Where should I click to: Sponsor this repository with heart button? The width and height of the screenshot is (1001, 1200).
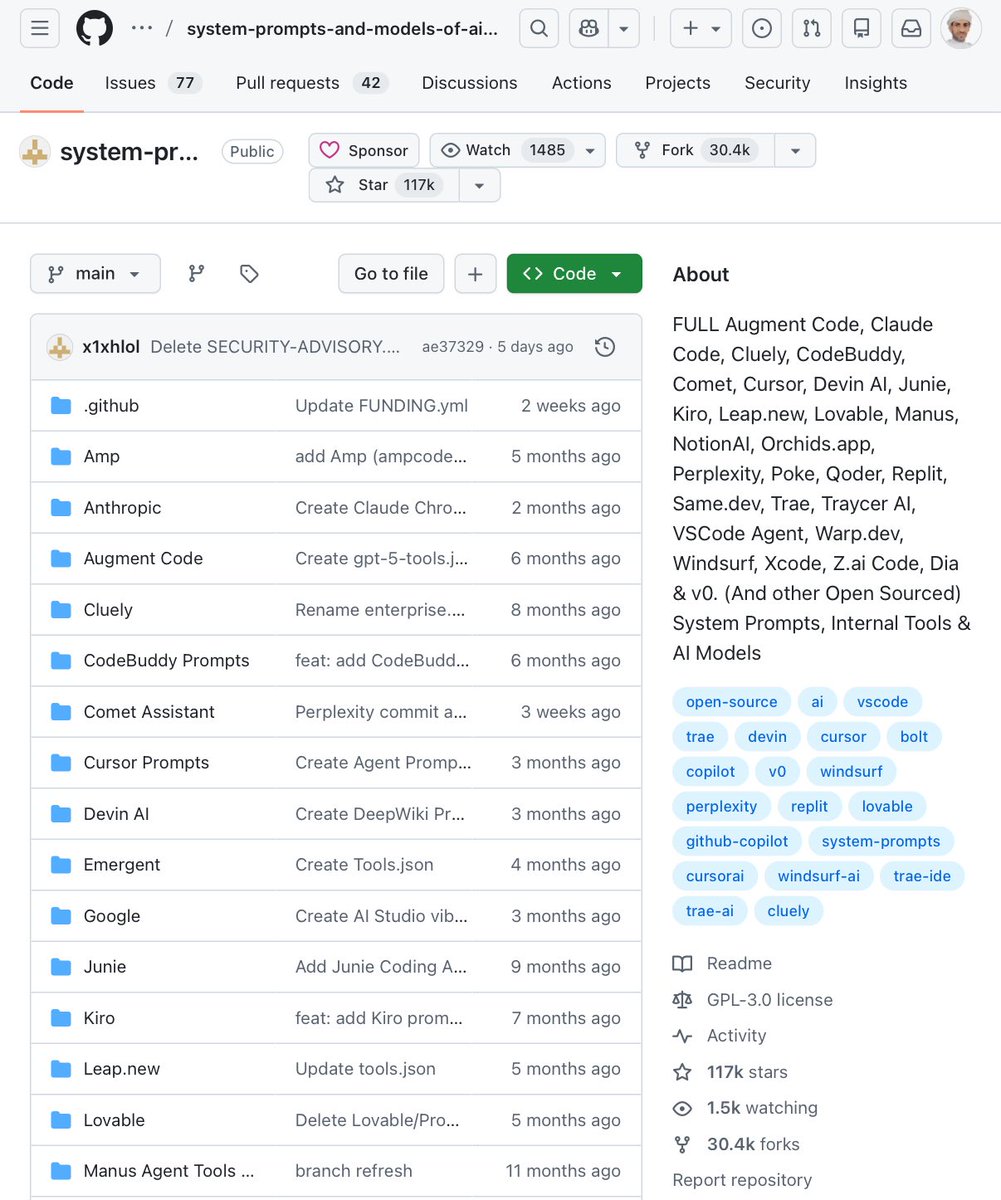[x=364, y=150]
